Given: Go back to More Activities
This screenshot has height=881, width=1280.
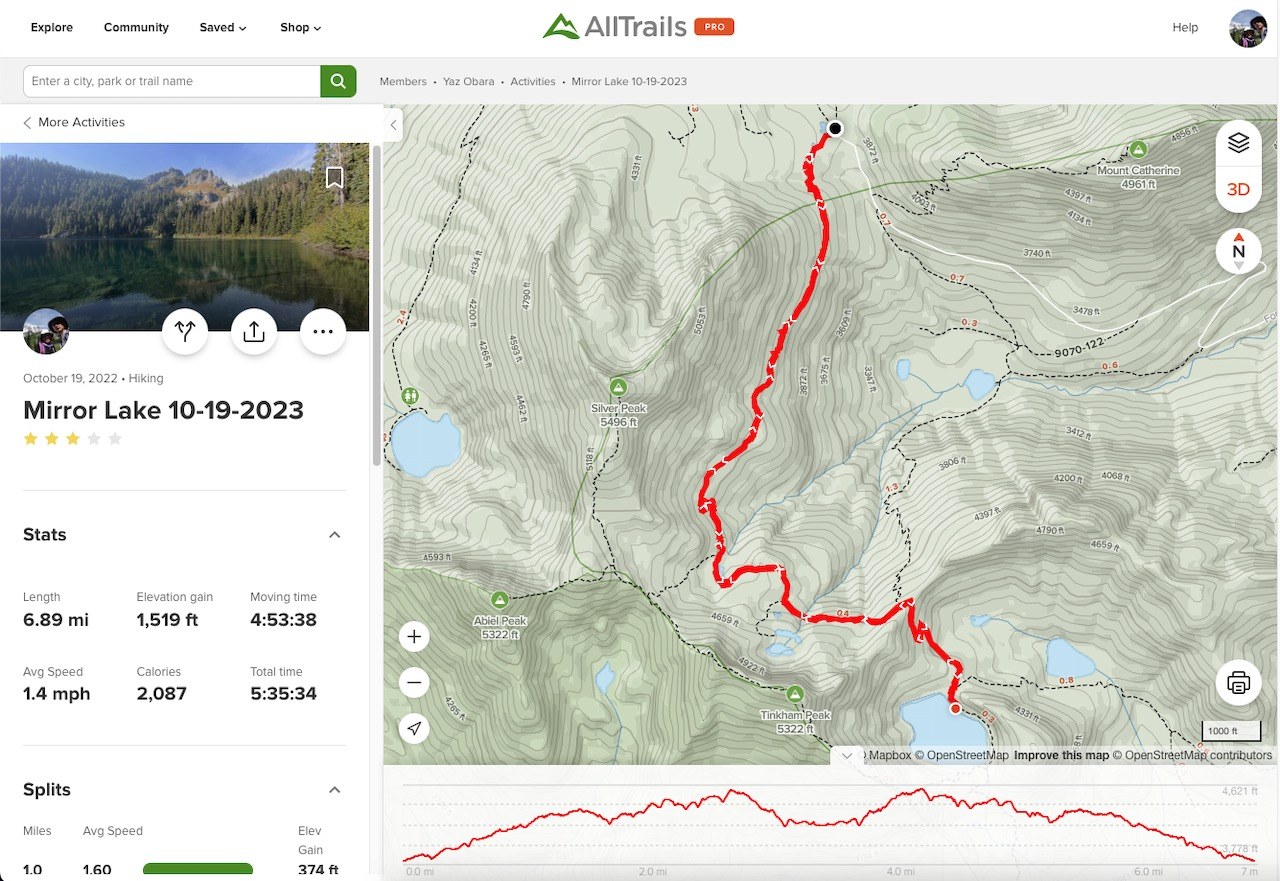Looking at the screenshot, I should pyautogui.click(x=74, y=122).
